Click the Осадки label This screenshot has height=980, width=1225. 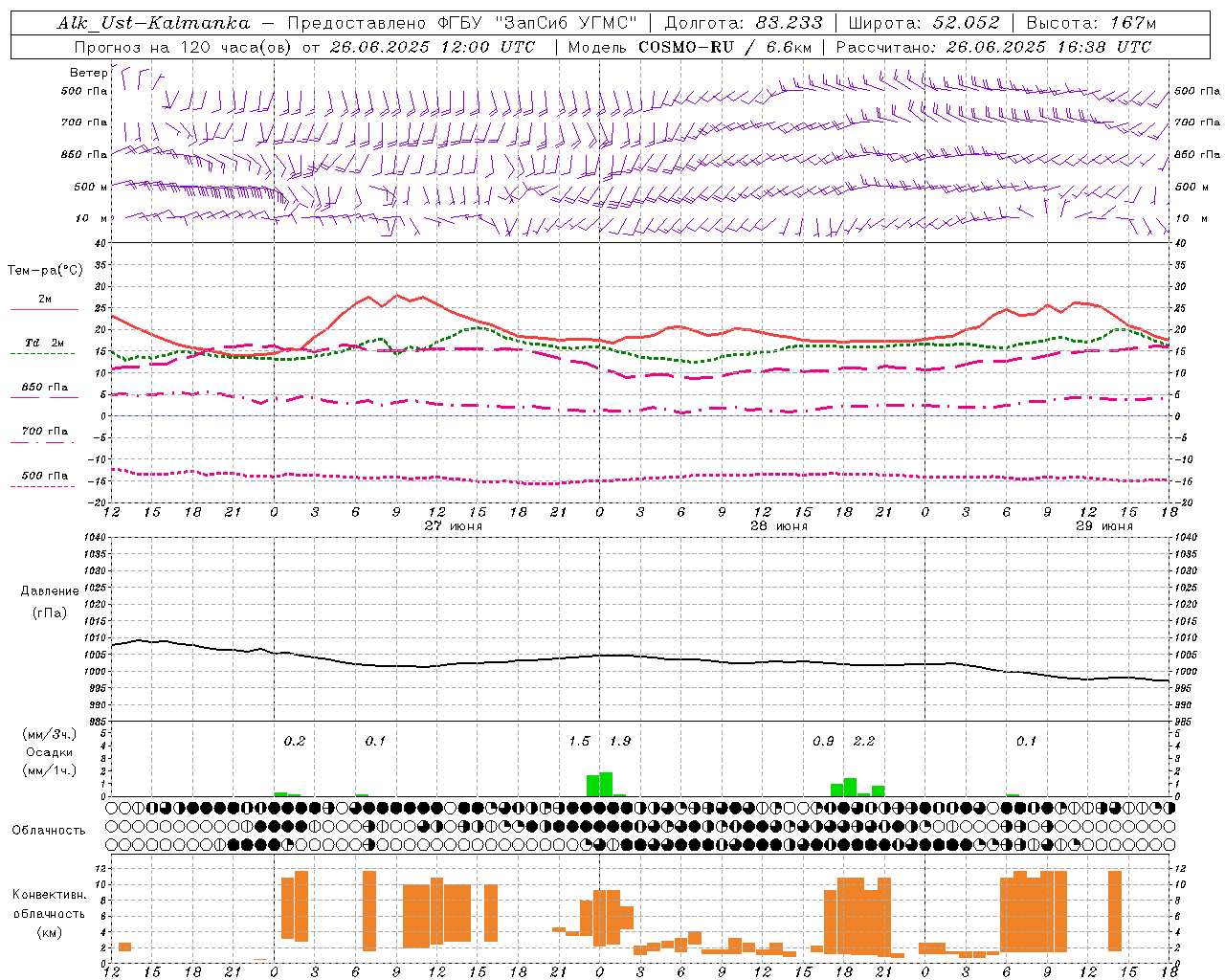click(49, 752)
